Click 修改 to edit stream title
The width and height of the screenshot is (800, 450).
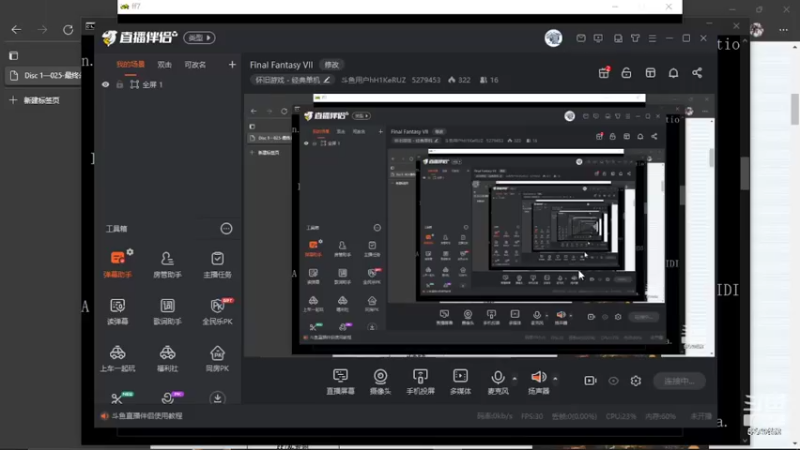pos(332,65)
